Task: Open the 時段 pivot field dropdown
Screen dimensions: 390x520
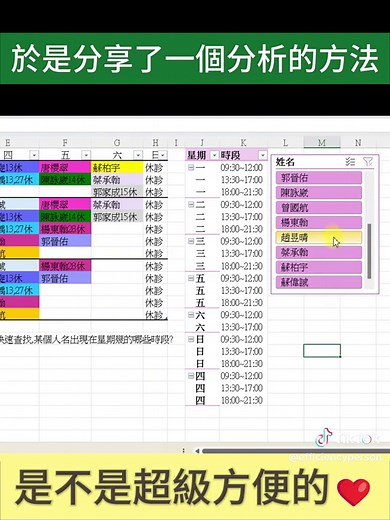Action: (x=263, y=155)
